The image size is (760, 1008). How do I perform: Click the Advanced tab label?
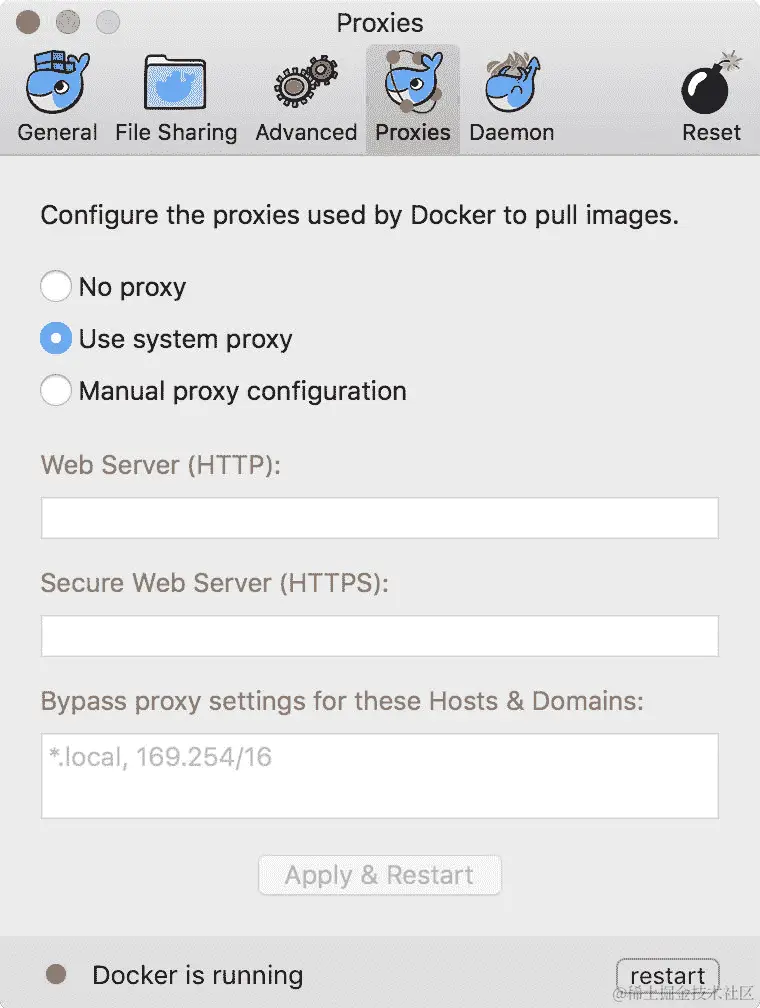pos(306,132)
